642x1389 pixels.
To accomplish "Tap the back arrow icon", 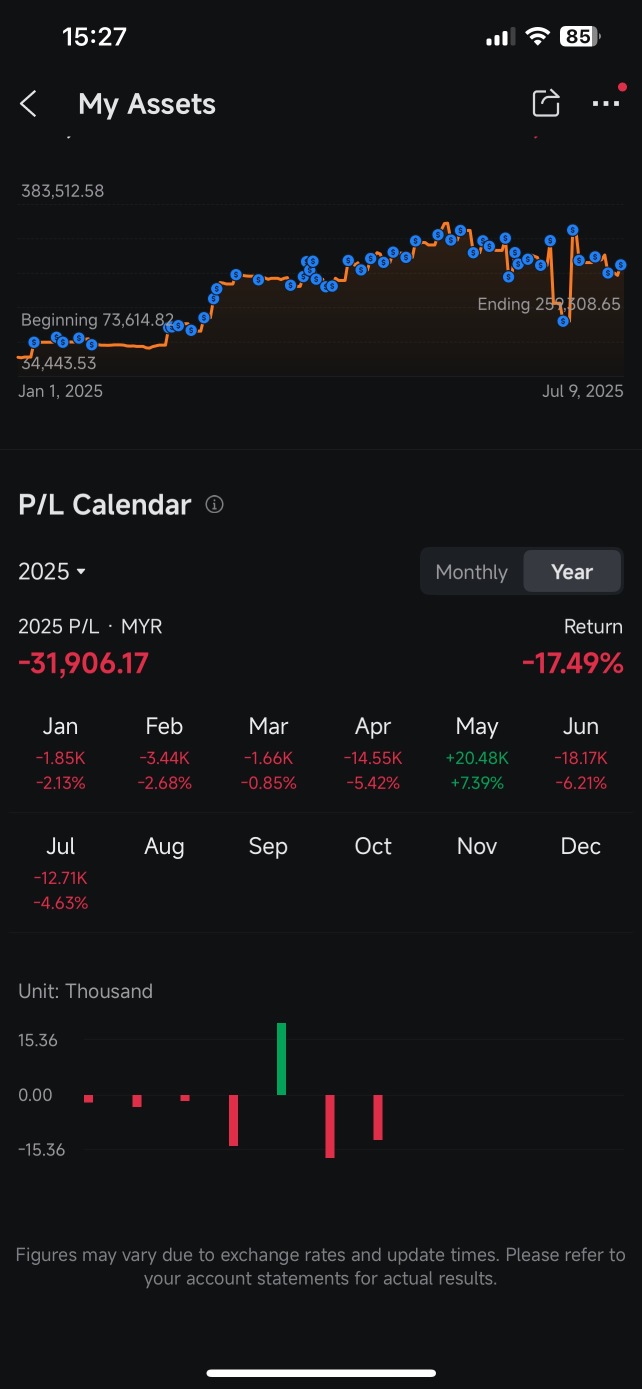I will pos(29,104).
